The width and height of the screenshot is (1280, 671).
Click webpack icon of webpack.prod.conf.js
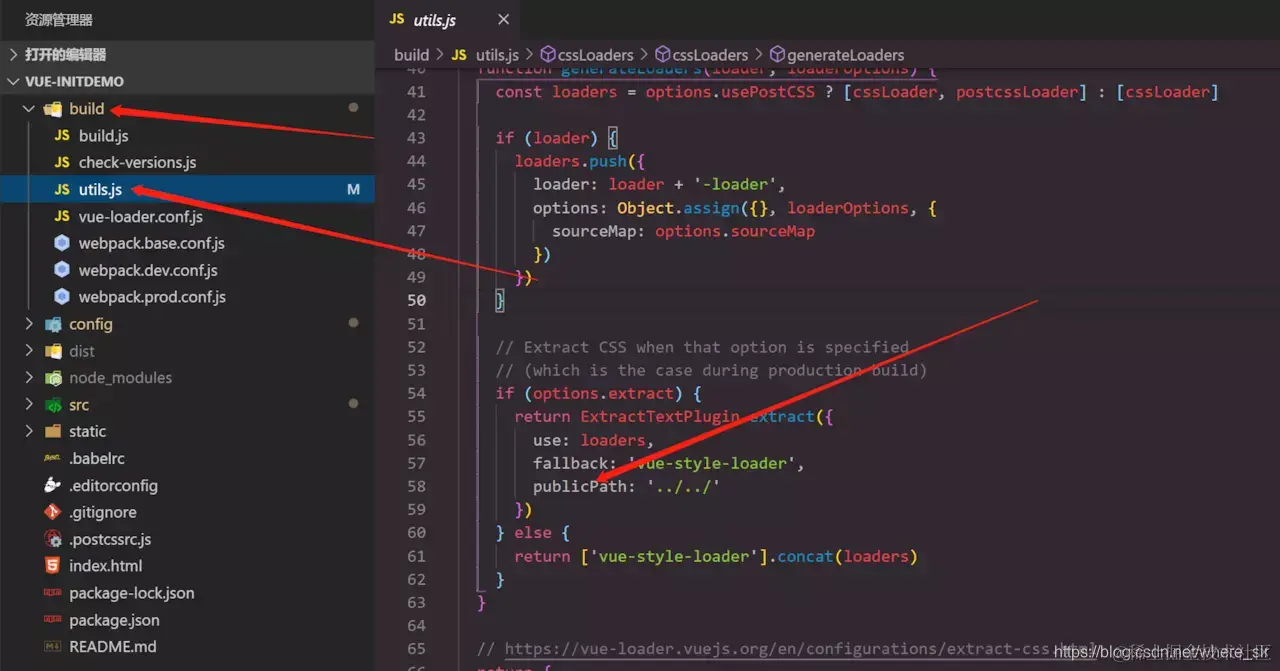[62, 297]
